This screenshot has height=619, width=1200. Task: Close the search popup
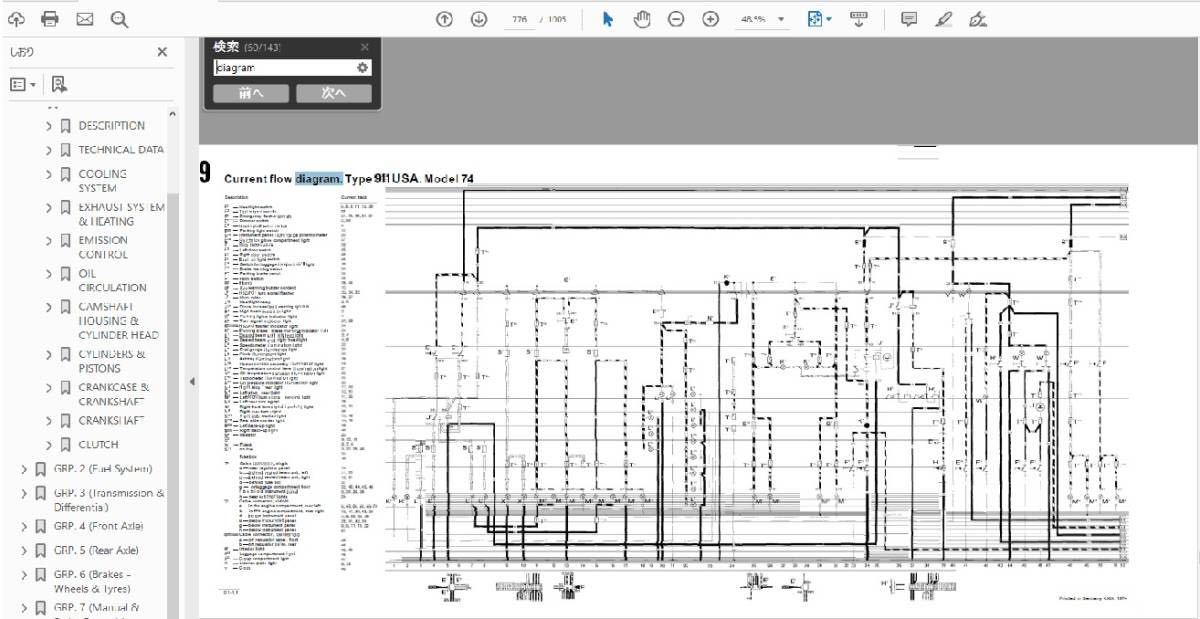364,47
